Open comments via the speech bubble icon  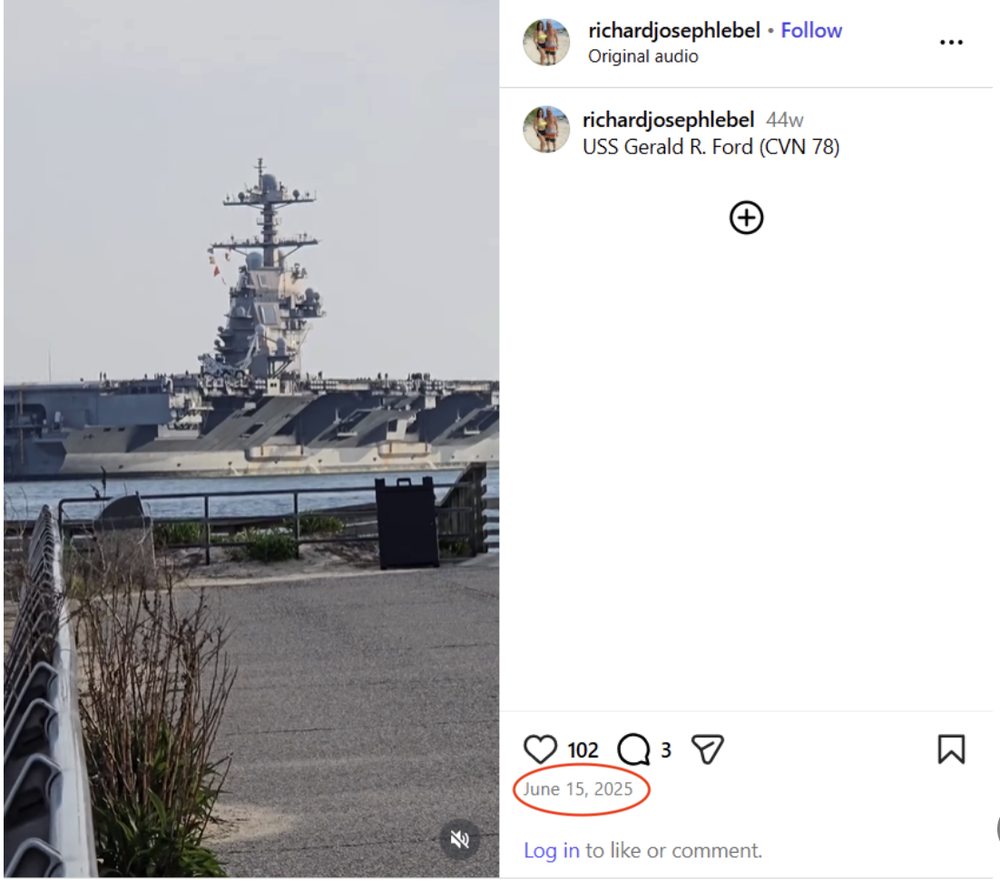coord(634,749)
